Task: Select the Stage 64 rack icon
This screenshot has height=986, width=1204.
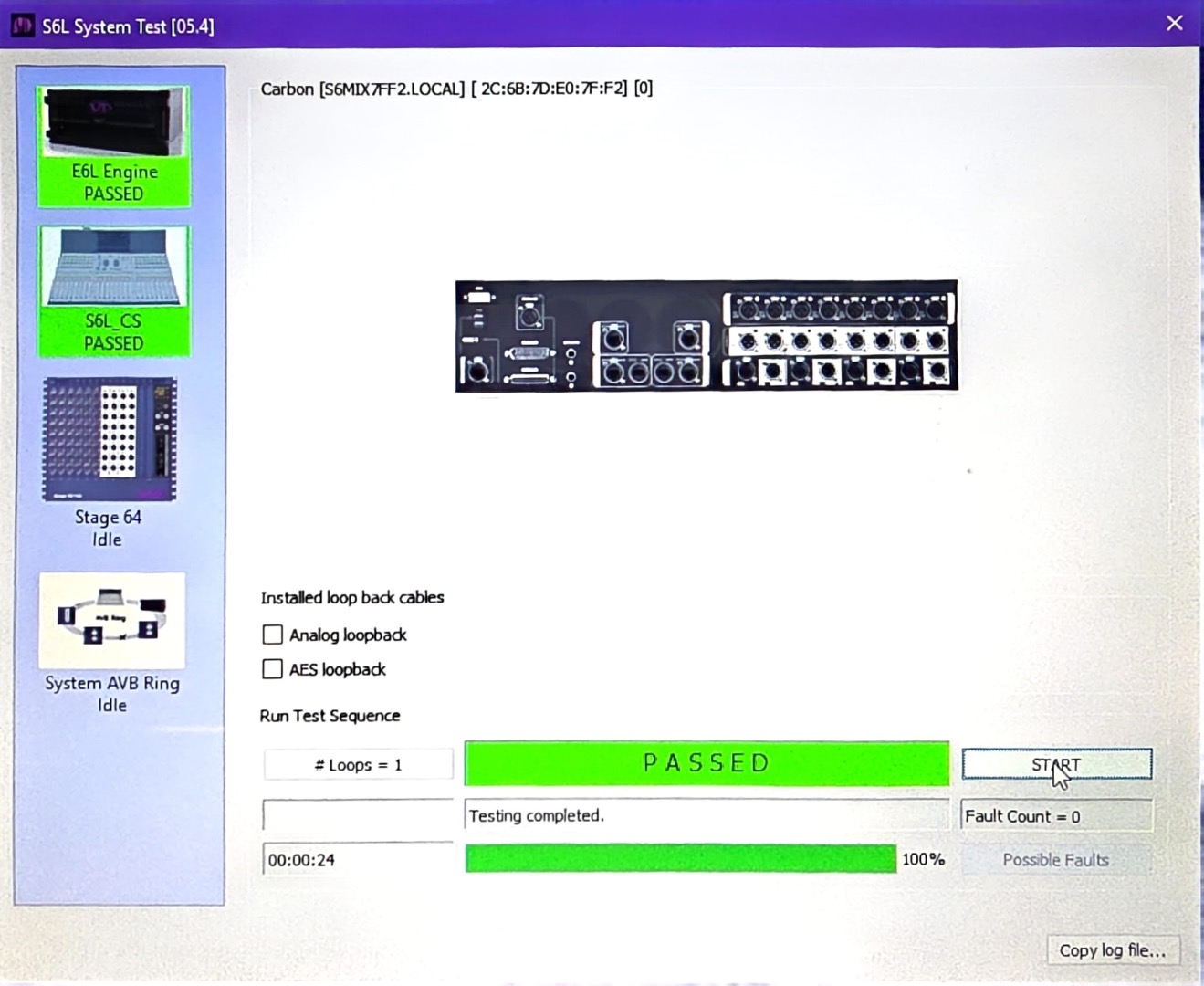Action: (110, 439)
